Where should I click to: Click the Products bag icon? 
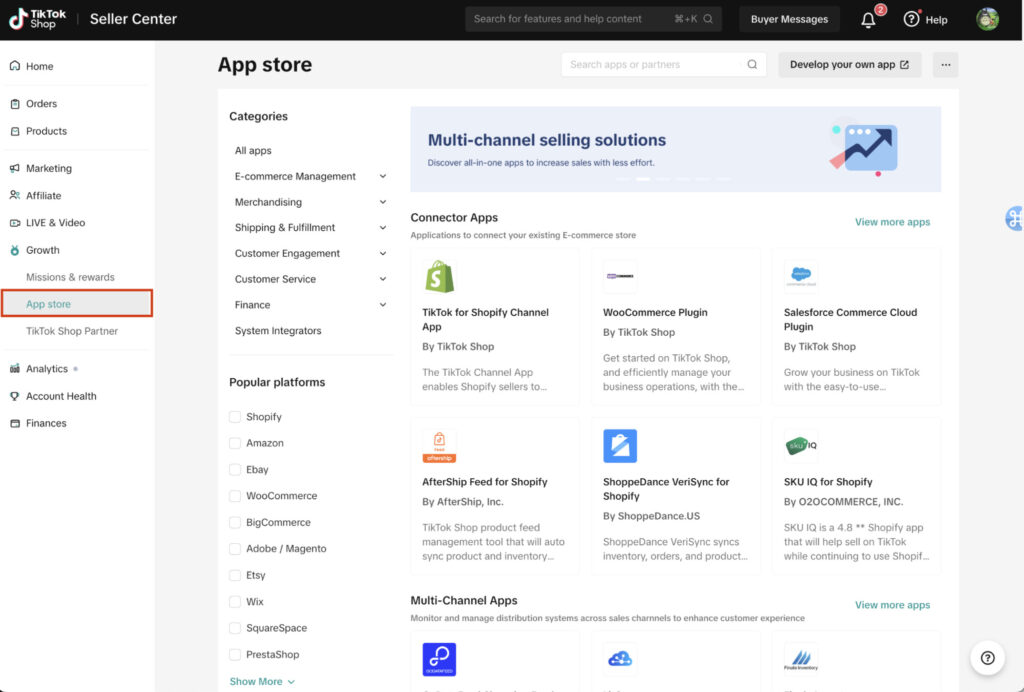pyautogui.click(x=14, y=131)
